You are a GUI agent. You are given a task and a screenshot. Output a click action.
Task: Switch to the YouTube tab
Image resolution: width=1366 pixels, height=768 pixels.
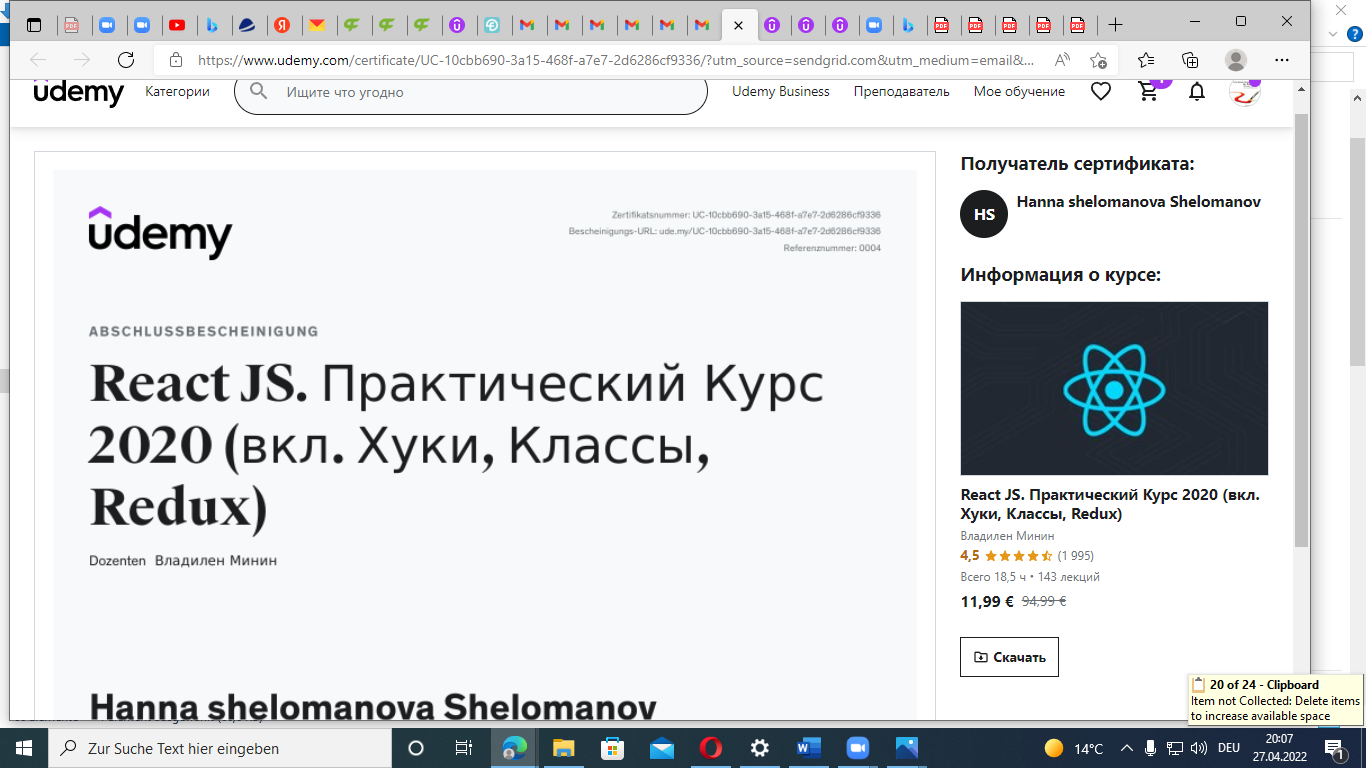176,25
